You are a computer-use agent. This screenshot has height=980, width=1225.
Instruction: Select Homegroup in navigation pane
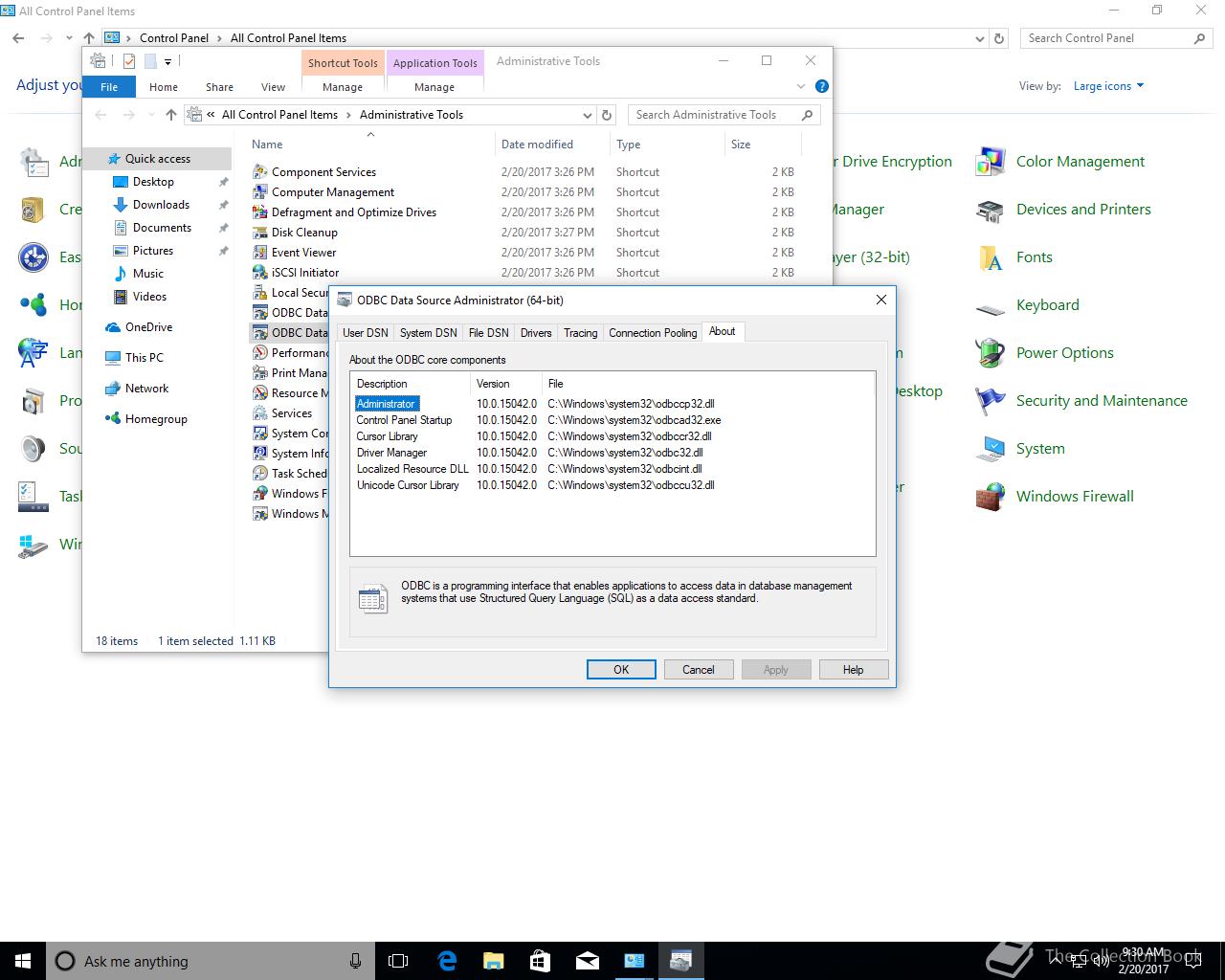tap(156, 419)
